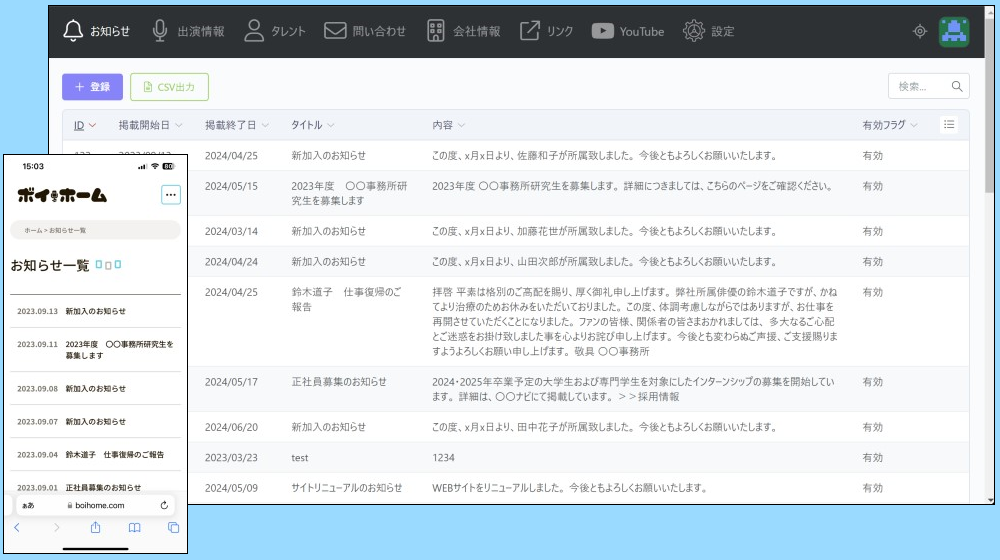Tap the mobile three-dots menu button
This screenshot has height=560, width=1000.
[171, 195]
